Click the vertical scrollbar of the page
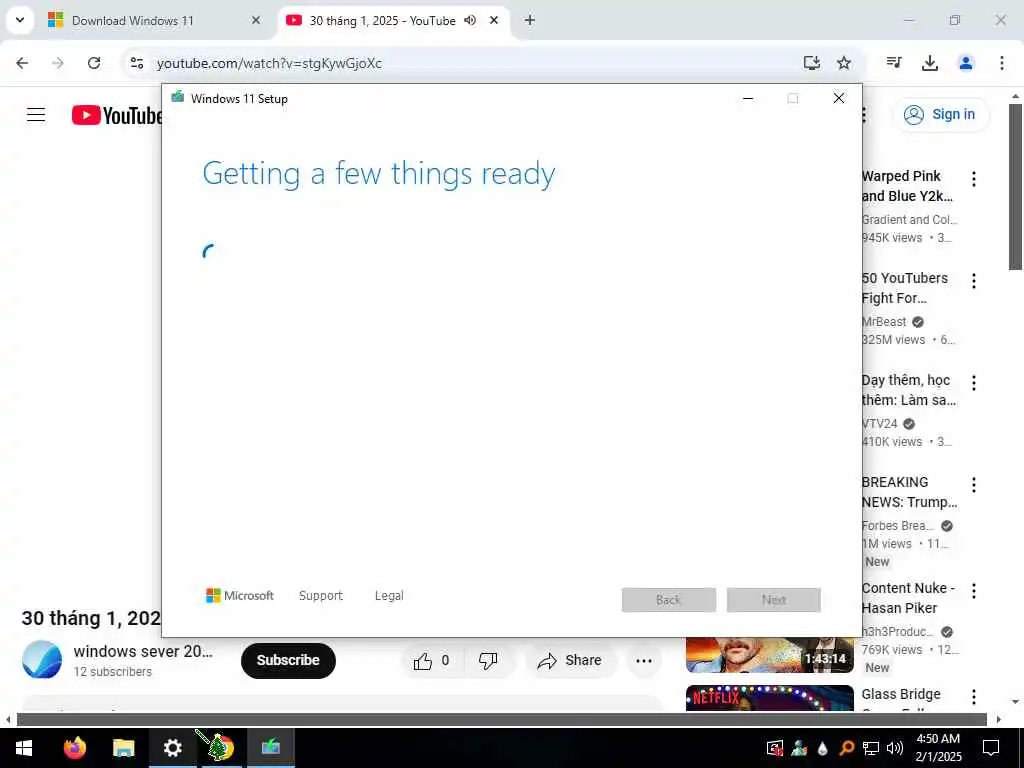The width and height of the screenshot is (1024, 768). (x=1015, y=186)
